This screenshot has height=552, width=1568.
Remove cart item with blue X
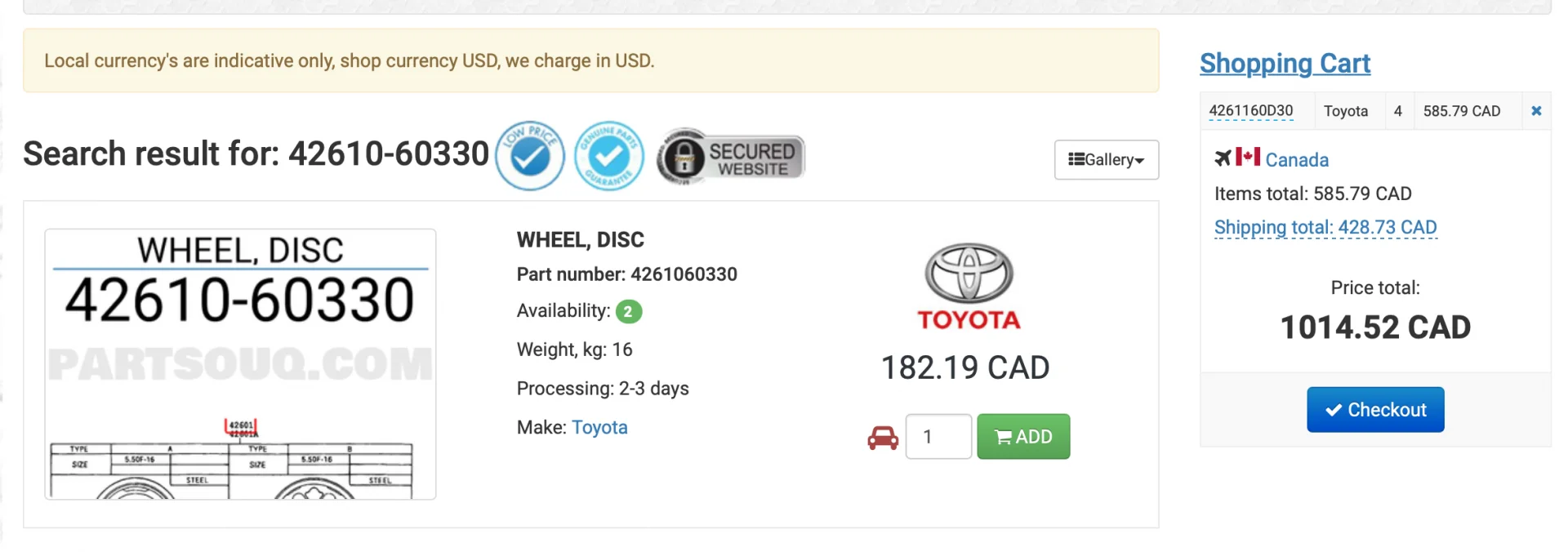coord(1536,111)
